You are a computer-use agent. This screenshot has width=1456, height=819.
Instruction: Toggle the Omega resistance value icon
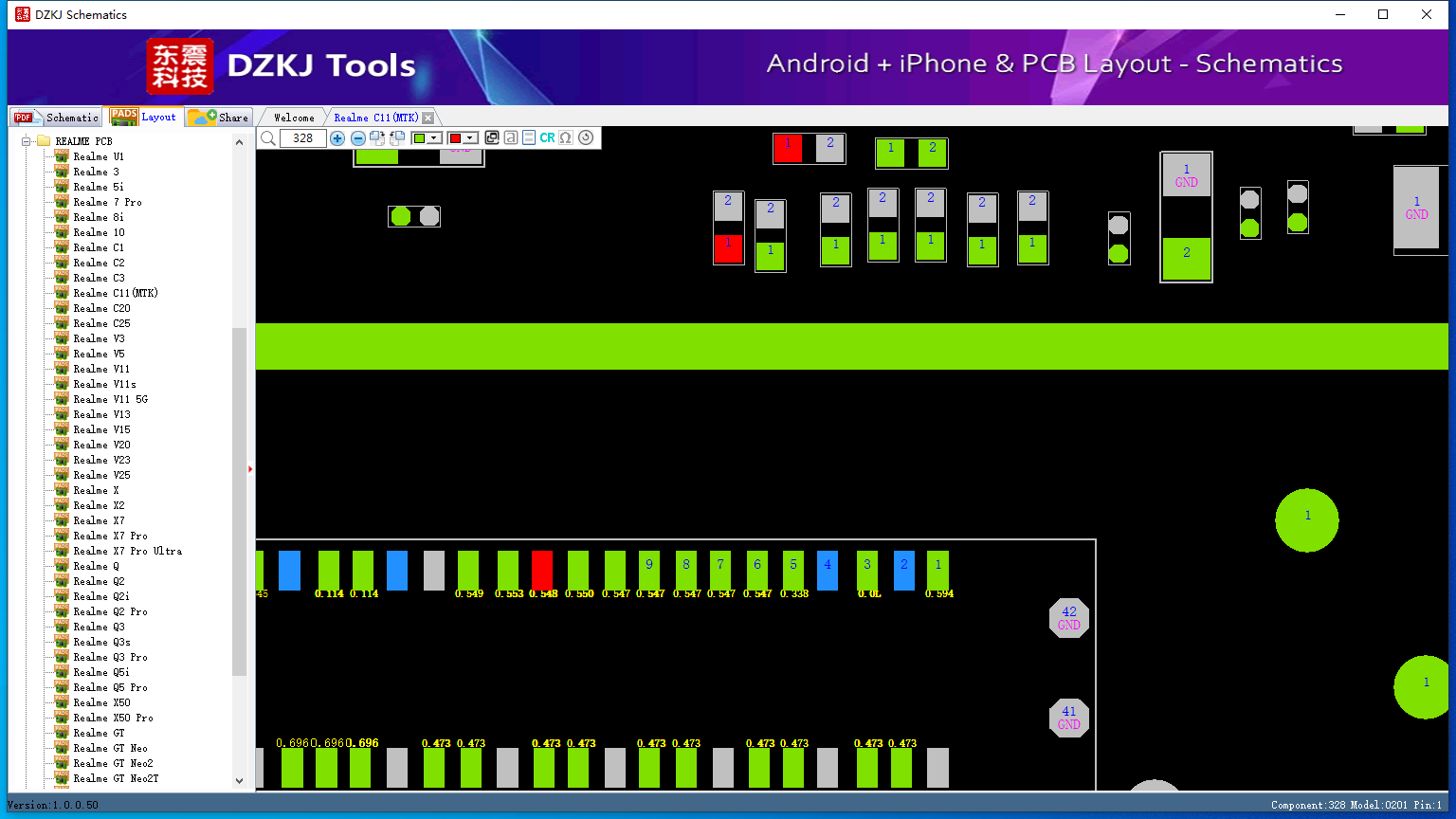point(566,137)
